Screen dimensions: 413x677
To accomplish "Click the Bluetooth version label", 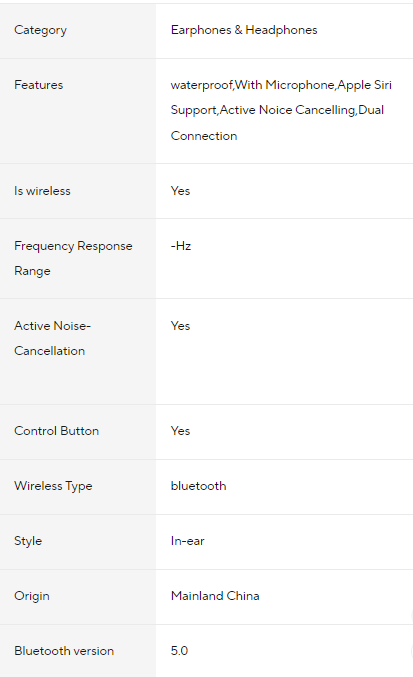I will click(x=64, y=651).
